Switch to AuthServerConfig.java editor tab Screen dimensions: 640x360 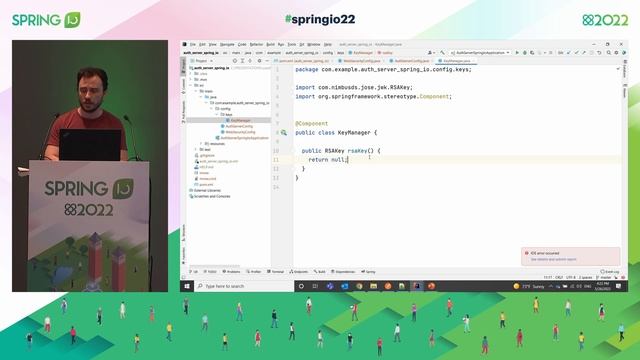coord(411,61)
